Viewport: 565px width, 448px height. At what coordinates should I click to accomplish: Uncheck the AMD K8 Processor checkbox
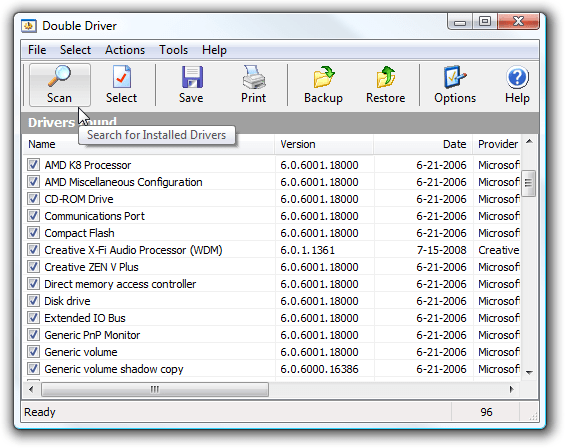coord(33,165)
